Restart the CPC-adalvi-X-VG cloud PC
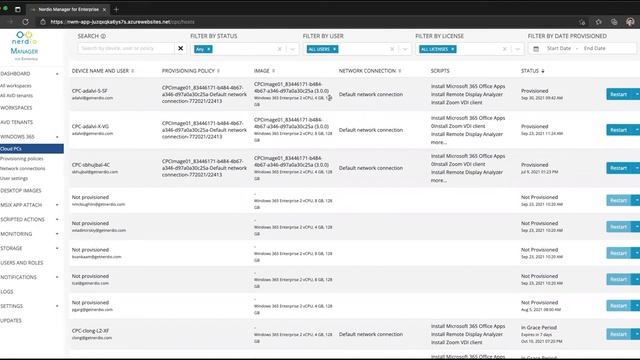The width and height of the screenshot is (640, 360). [x=619, y=130]
